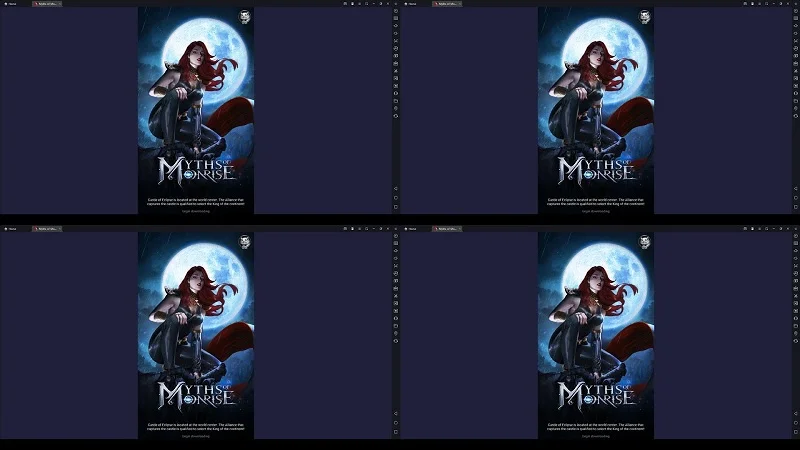Viewport: 800px width, 450px height.
Task: Raise volume in top-right emulator sidebar
Action: (796, 26)
